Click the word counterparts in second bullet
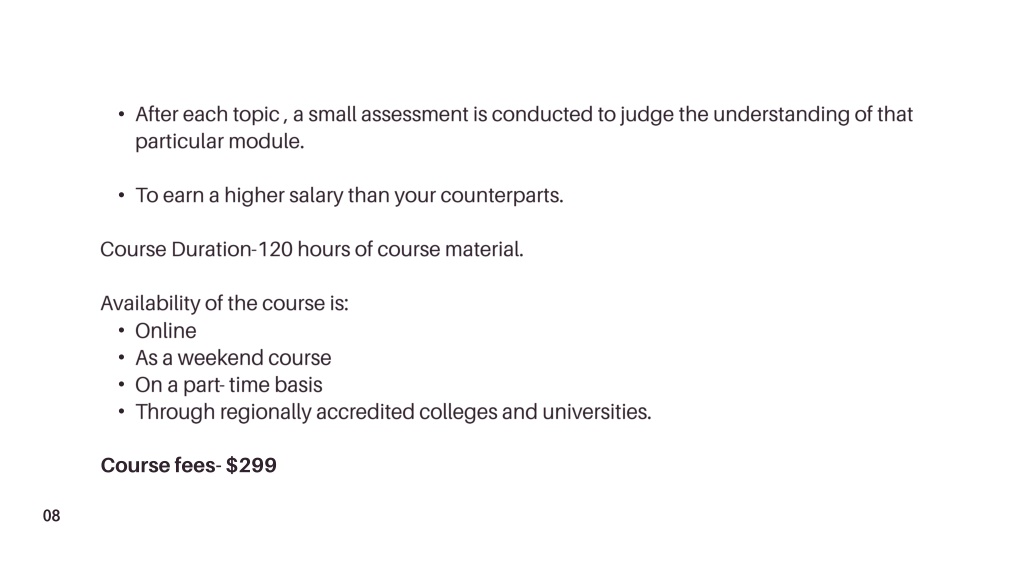 coord(500,196)
